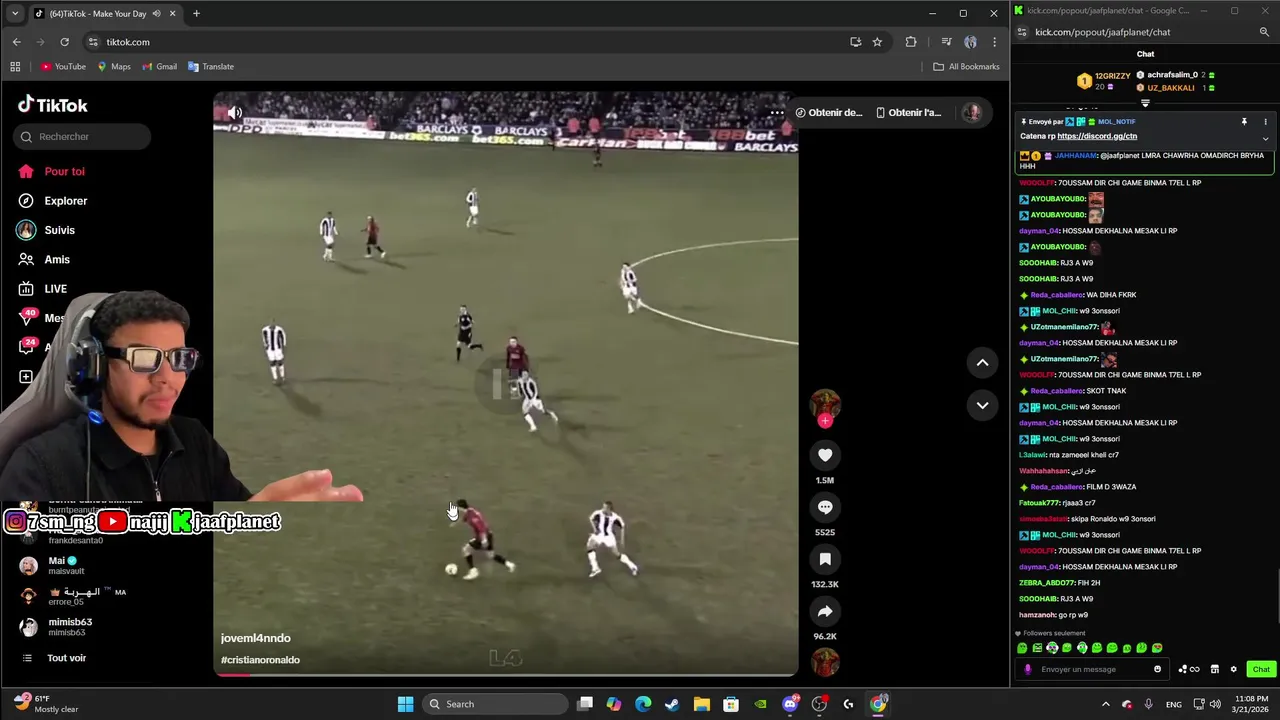Open Windows Start menu
Viewport: 1280px width, 720px height.
pos(405,704)
